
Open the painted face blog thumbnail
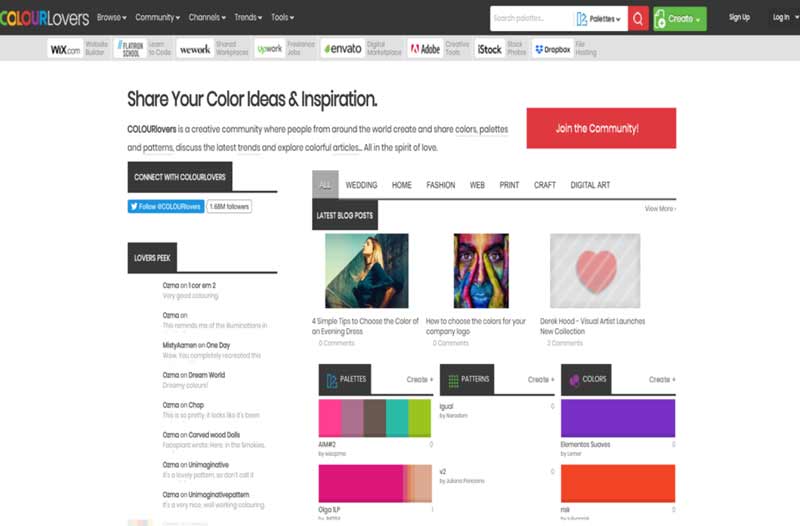click(x=481, y=271)
